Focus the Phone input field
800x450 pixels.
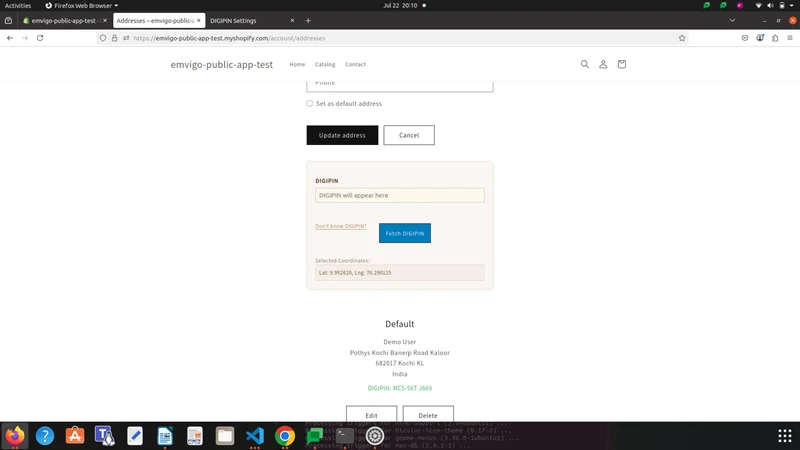[x=399, y=85]
